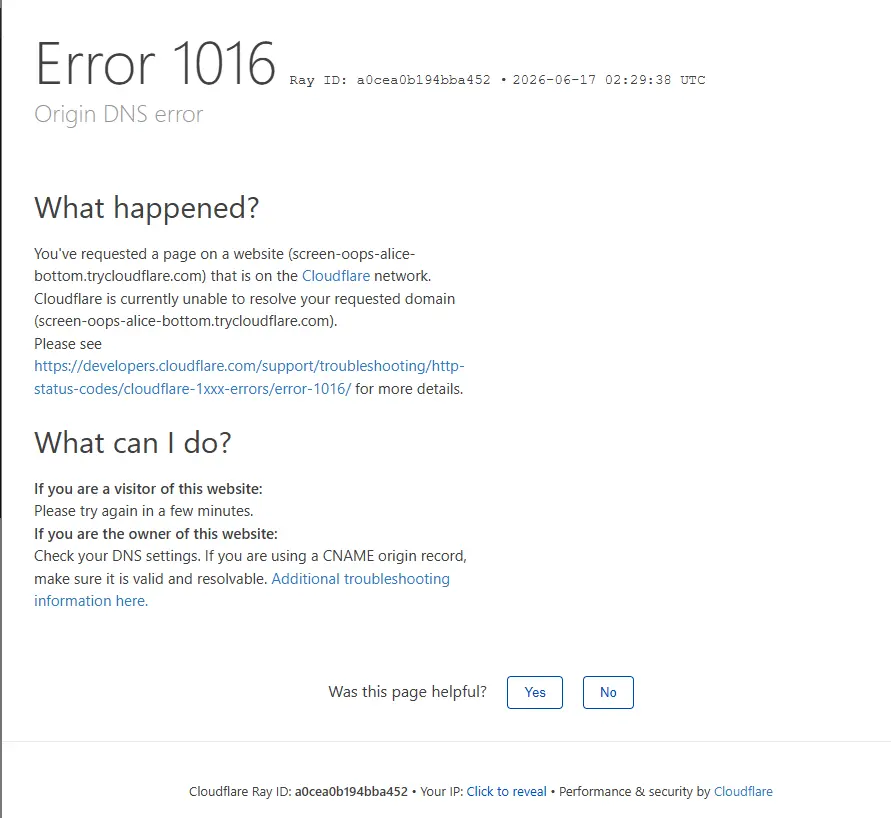Select the Origin DNS error subtitle
Viewport: 891px width, 818px height.
pos(118,114)
